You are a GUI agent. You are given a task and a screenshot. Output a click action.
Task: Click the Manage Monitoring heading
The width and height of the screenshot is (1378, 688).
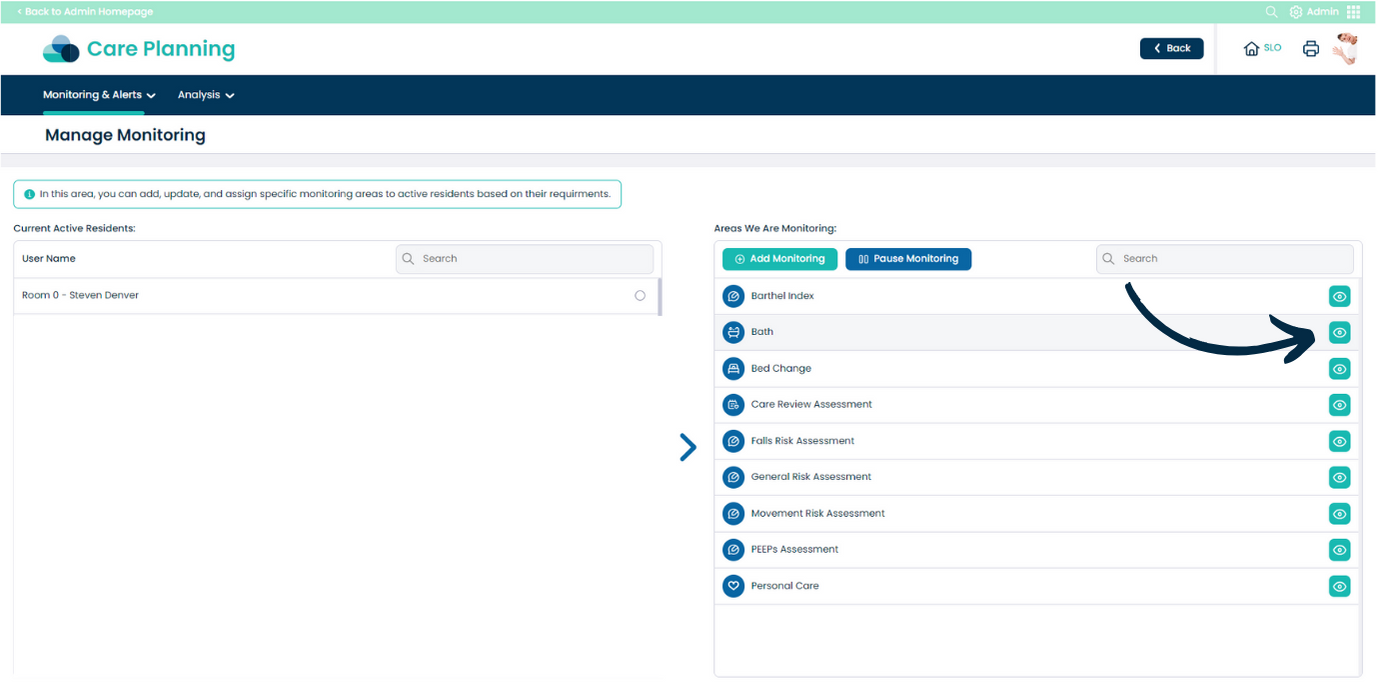pos(125,135)
